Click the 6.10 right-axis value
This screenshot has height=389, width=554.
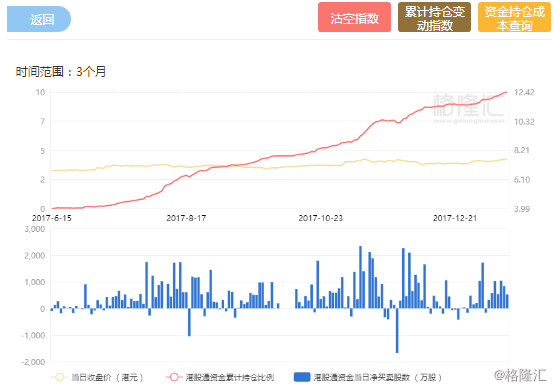click(522, 179)
